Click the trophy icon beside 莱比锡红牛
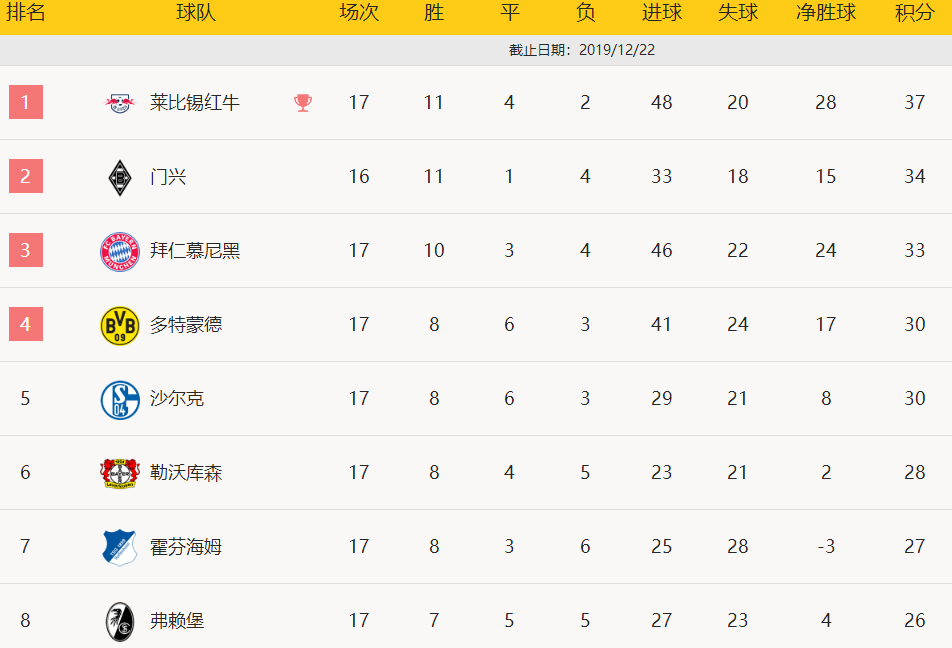Viewport: 952px width, 648px height. pyautogui.click(x=303, y=103)
